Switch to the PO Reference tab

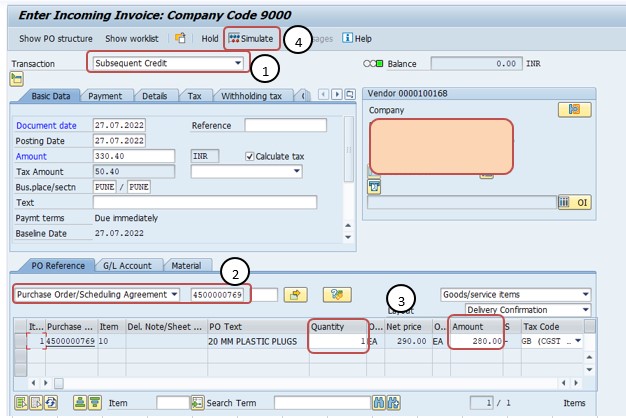pyautogui.click(x=58, y=265)
